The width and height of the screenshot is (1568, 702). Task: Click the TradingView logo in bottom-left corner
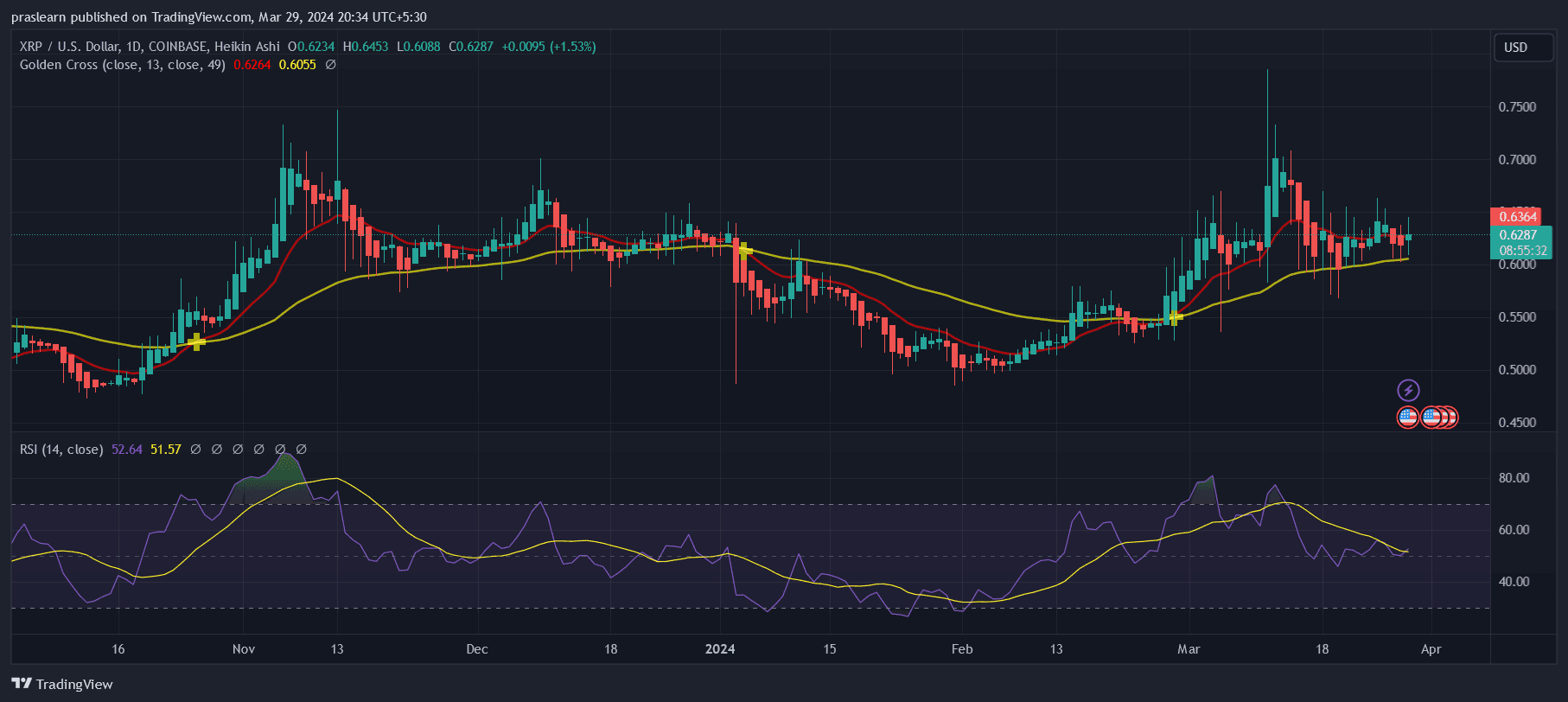(x=62, y=684)
